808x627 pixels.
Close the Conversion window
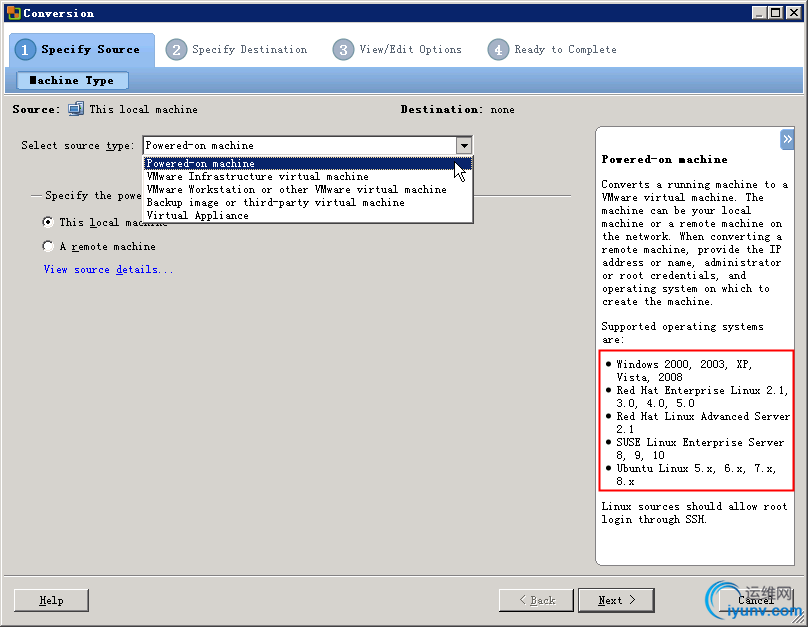[x=794, y=13]
